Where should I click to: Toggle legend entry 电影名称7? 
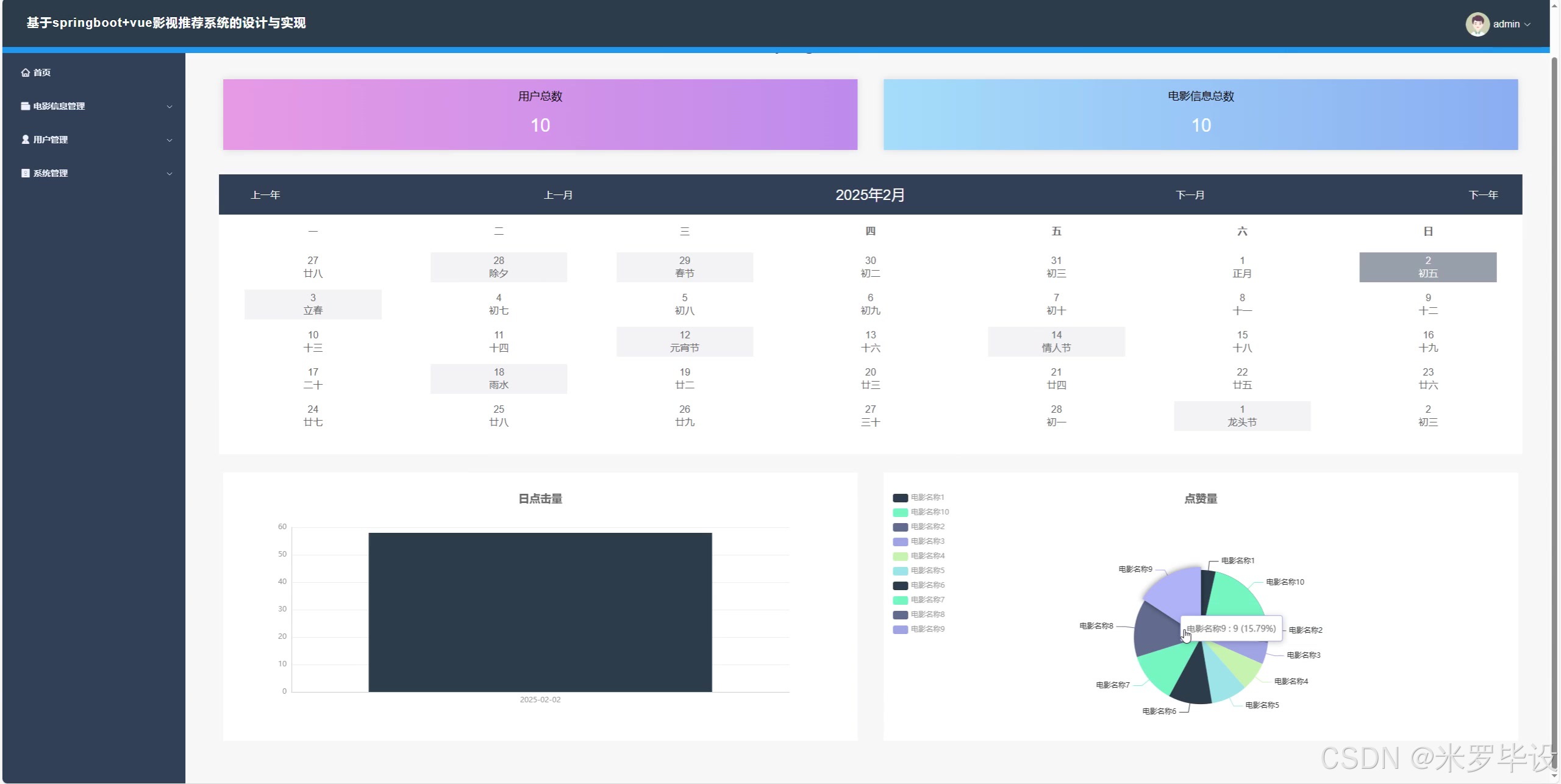pos(919,600)
